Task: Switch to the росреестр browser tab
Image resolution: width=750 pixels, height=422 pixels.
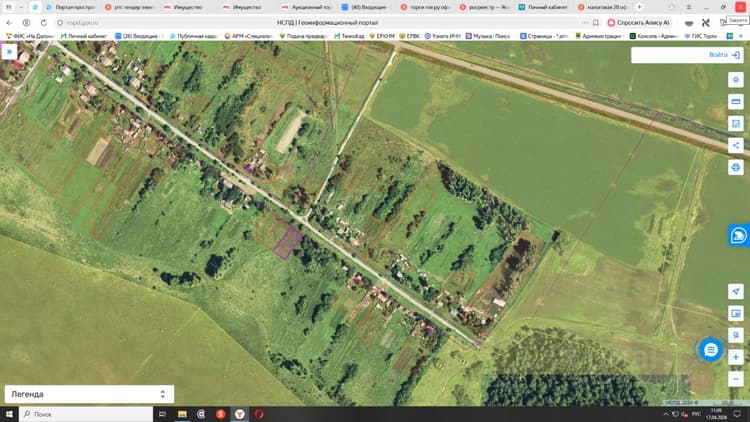Action: coord(484,7)
